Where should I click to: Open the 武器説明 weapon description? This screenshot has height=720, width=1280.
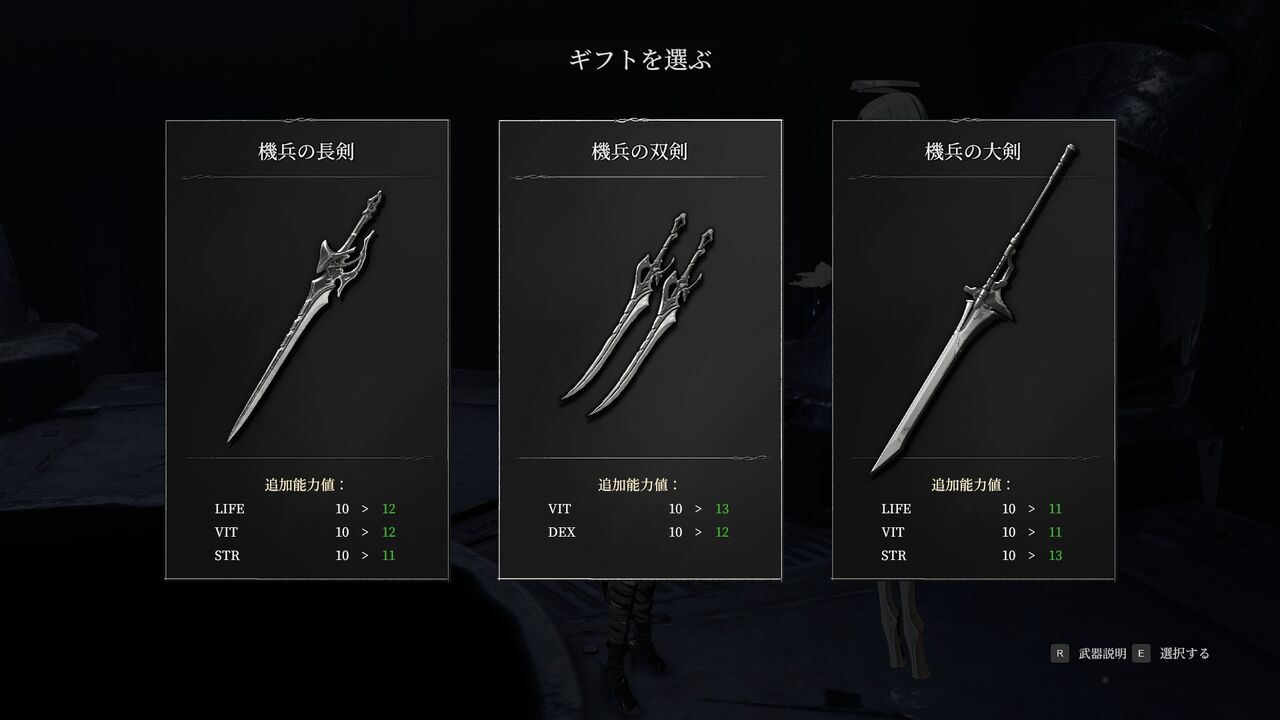1102,653
